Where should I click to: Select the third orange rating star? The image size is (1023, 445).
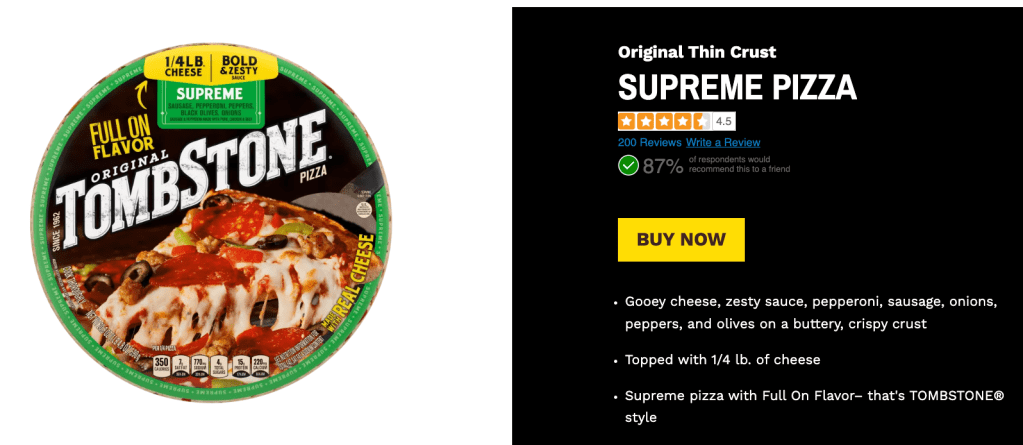pos(664,121)
